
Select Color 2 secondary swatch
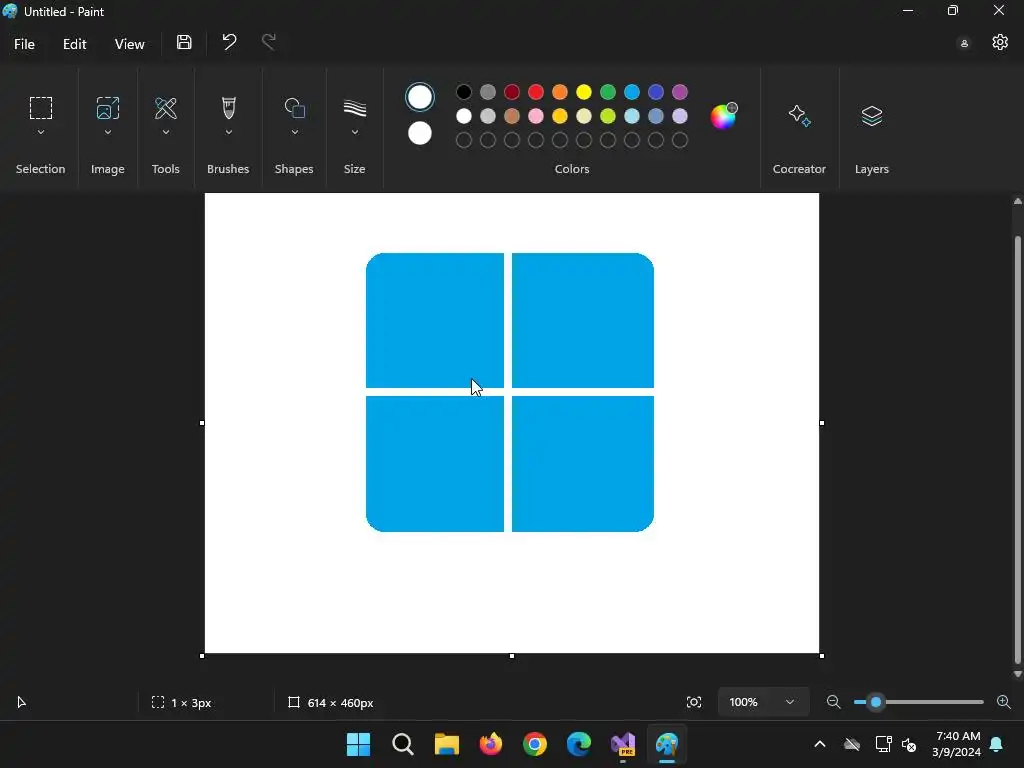tap(419, 133)
